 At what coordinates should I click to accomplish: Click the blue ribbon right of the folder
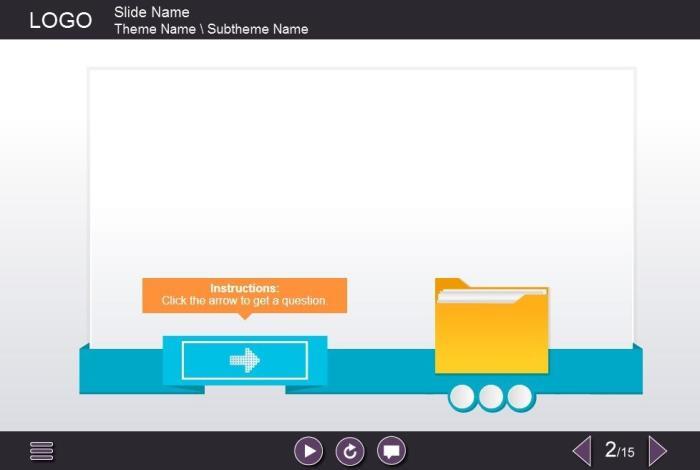[x=595, y=370]
